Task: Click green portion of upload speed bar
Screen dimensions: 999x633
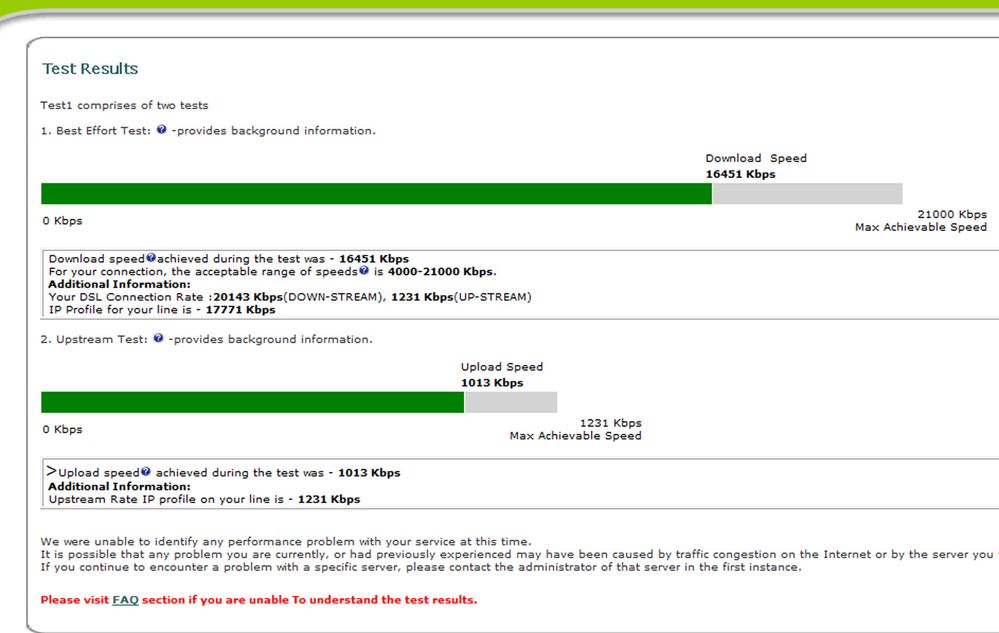Action: point(252,402)
